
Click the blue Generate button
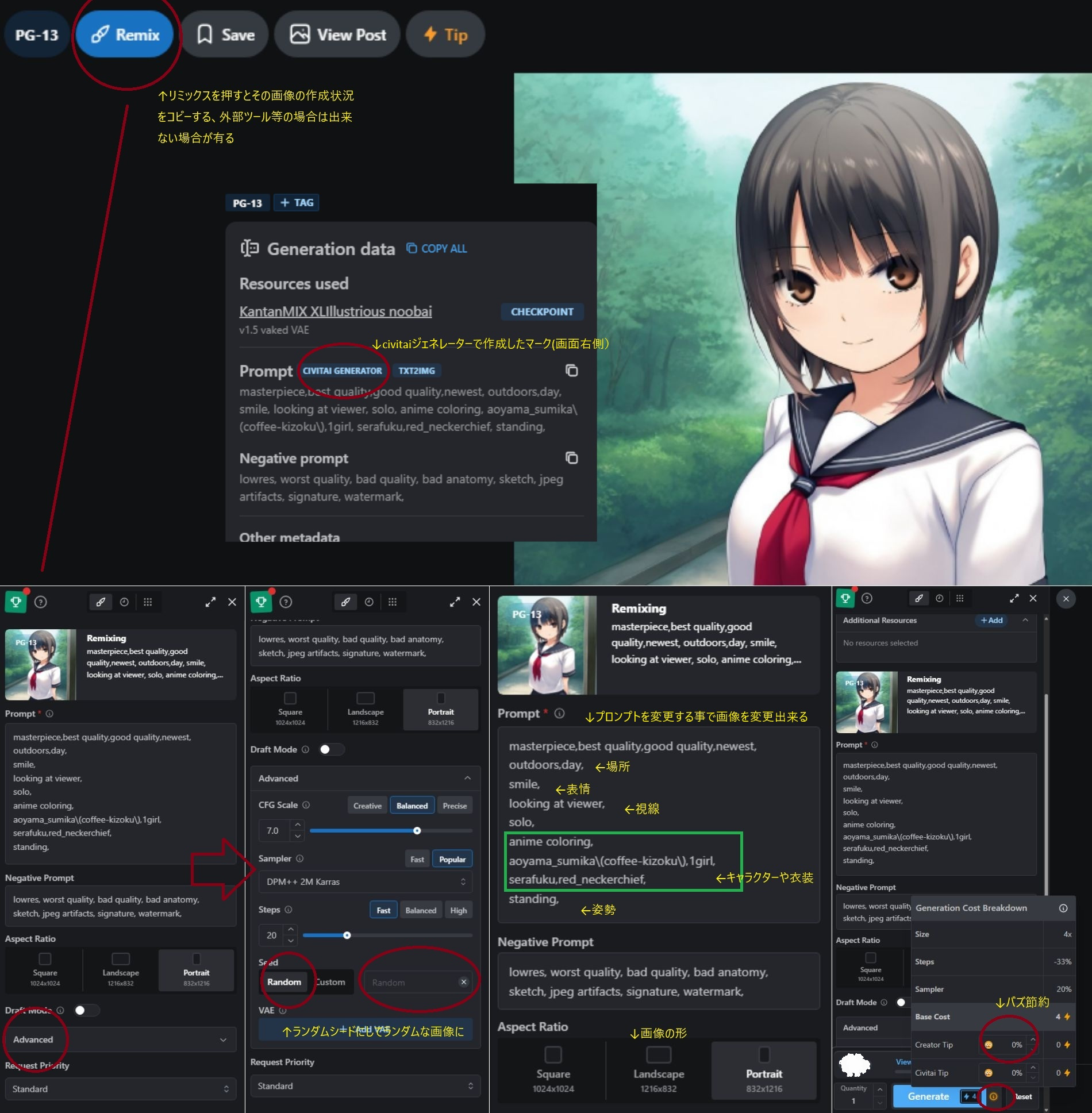point(937,1096)
